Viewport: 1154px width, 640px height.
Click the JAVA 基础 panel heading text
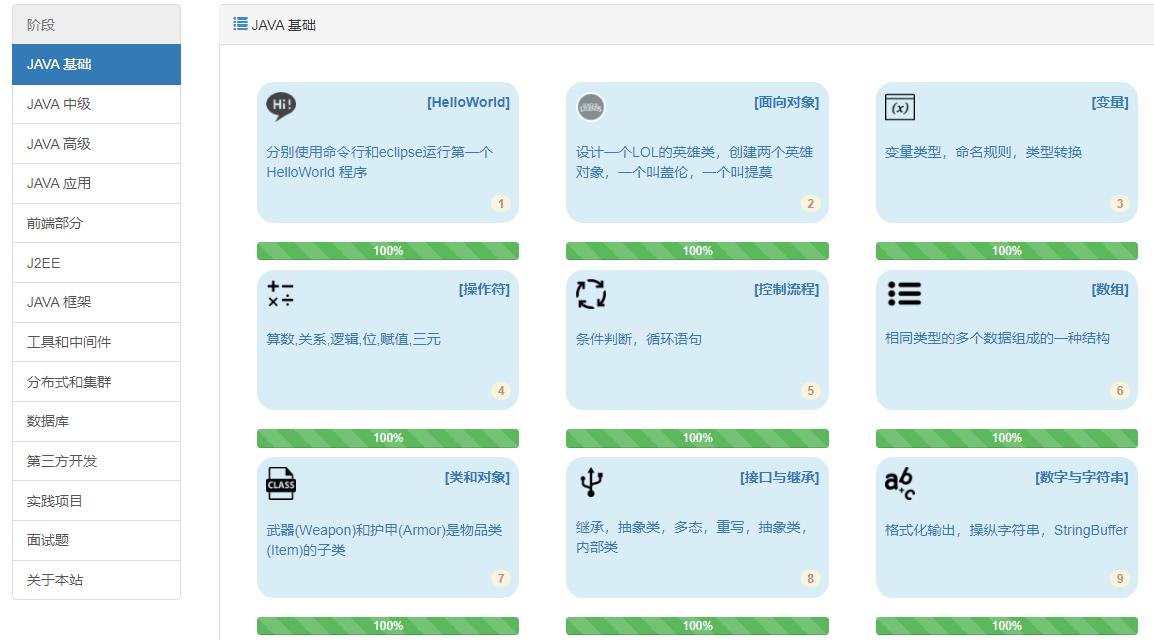tap(283, 25)
